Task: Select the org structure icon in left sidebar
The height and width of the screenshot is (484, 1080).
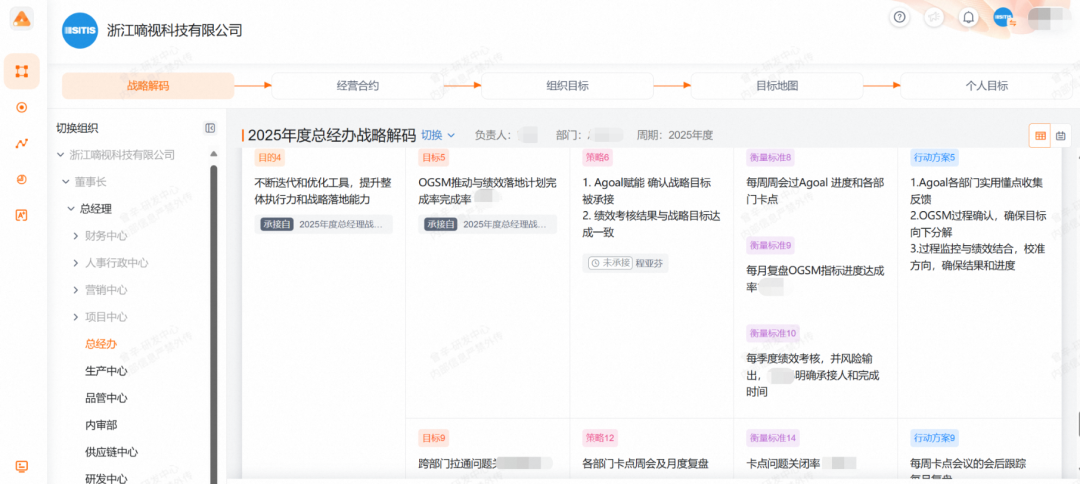Action: point(22,71)
